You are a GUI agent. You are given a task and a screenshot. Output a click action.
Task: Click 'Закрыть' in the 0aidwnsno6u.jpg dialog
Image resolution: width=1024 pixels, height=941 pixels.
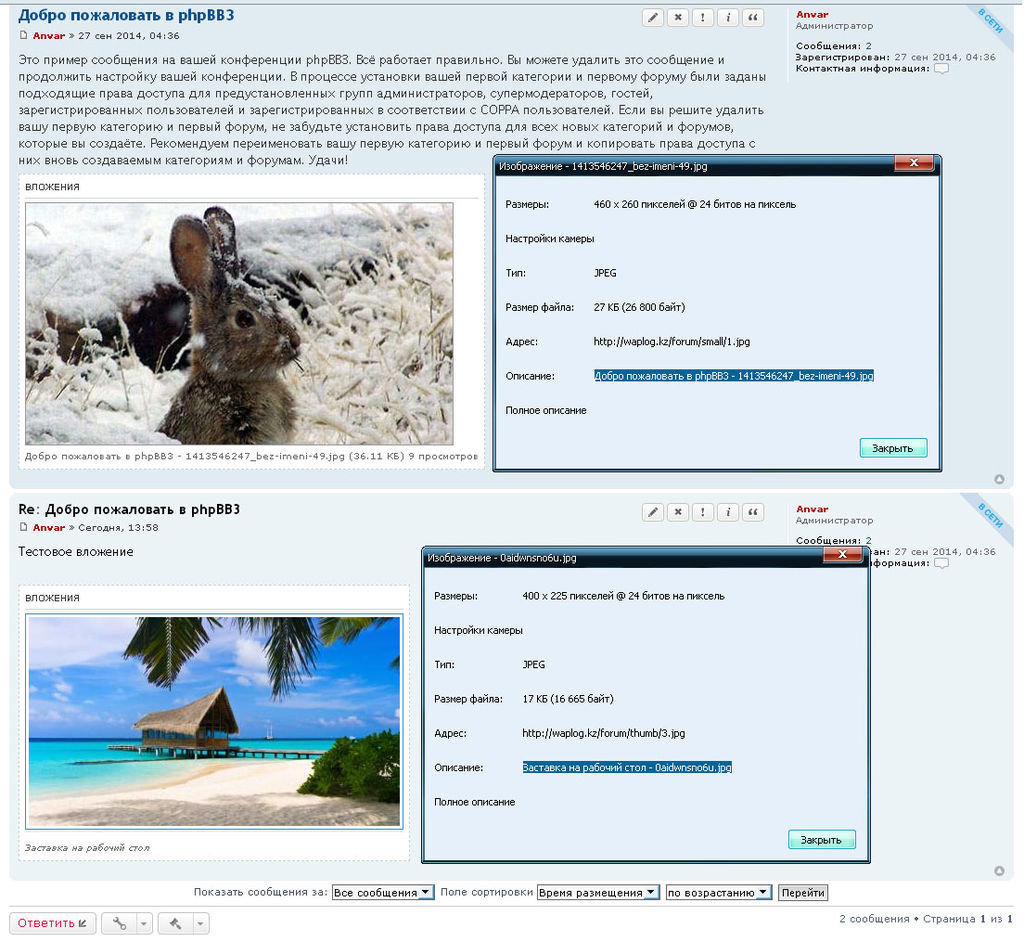[821, 839]
